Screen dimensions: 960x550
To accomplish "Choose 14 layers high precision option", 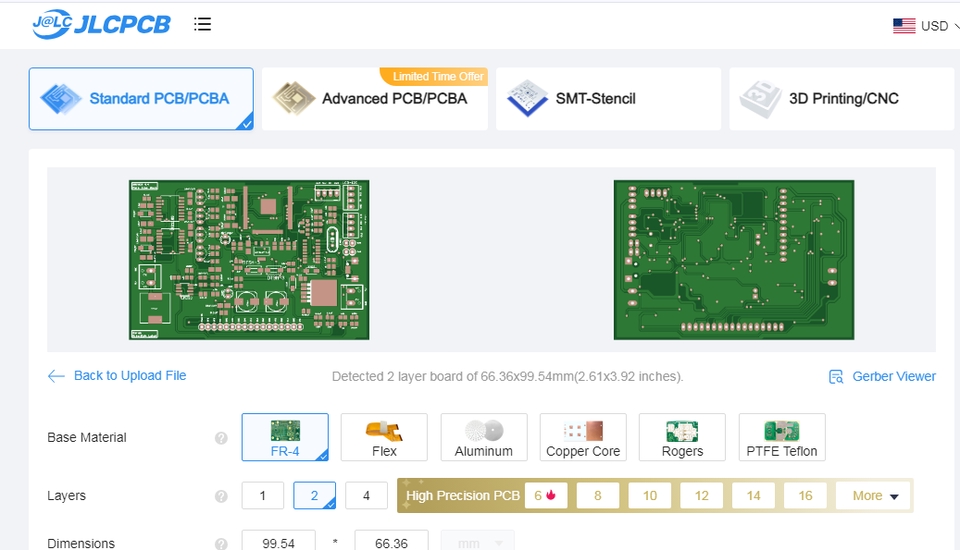I will (753, 495).
